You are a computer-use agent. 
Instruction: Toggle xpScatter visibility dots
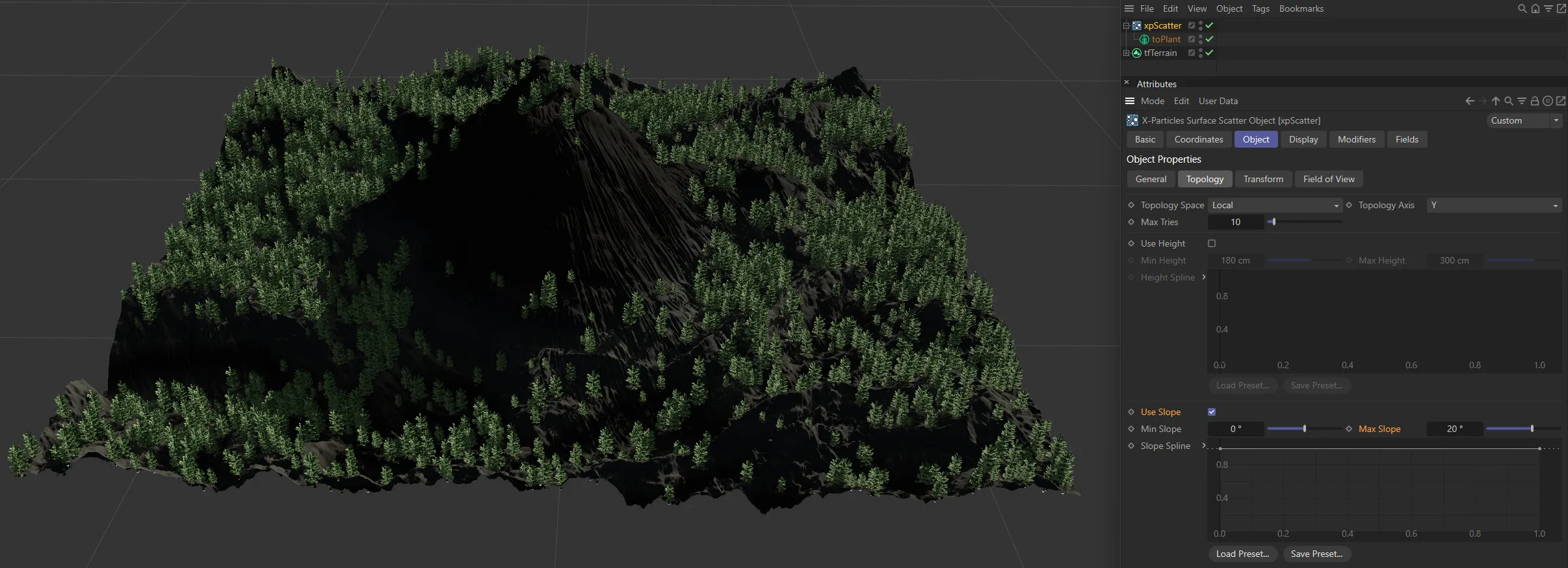1201,25
